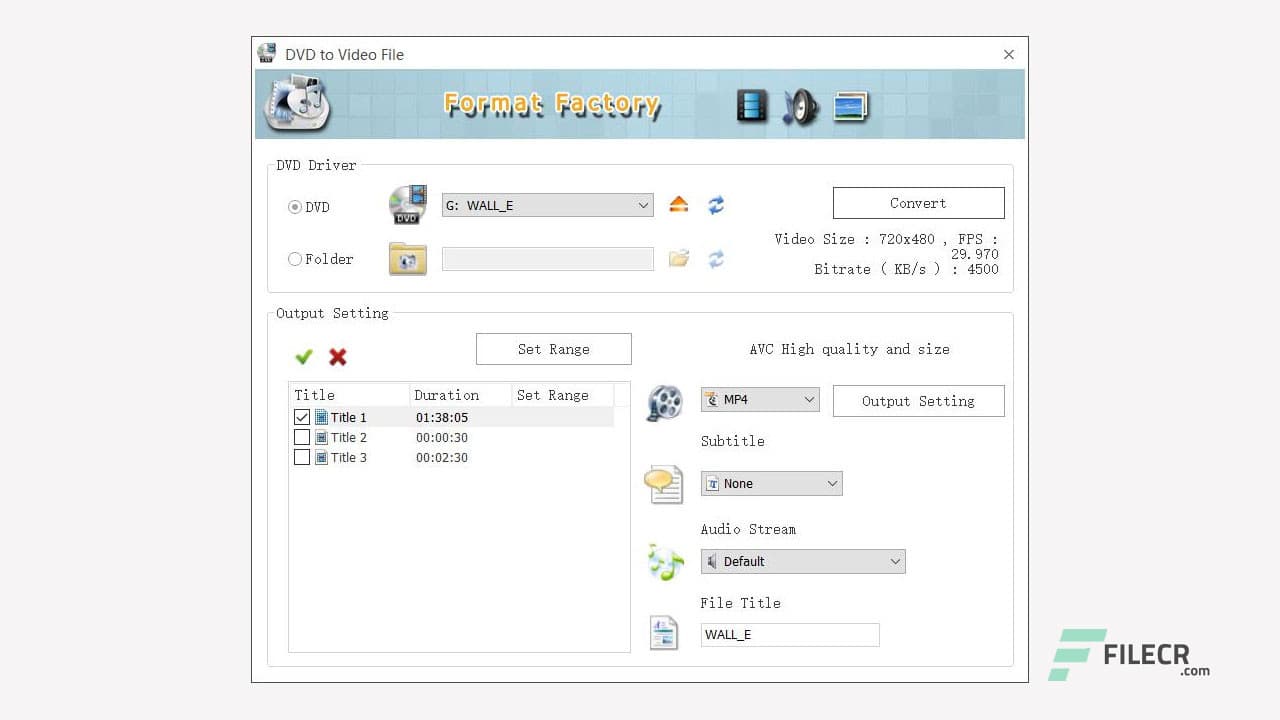Edit the WALL_E file title field
This screenshot has width=1280, height=720.
(x=789, y=634)
